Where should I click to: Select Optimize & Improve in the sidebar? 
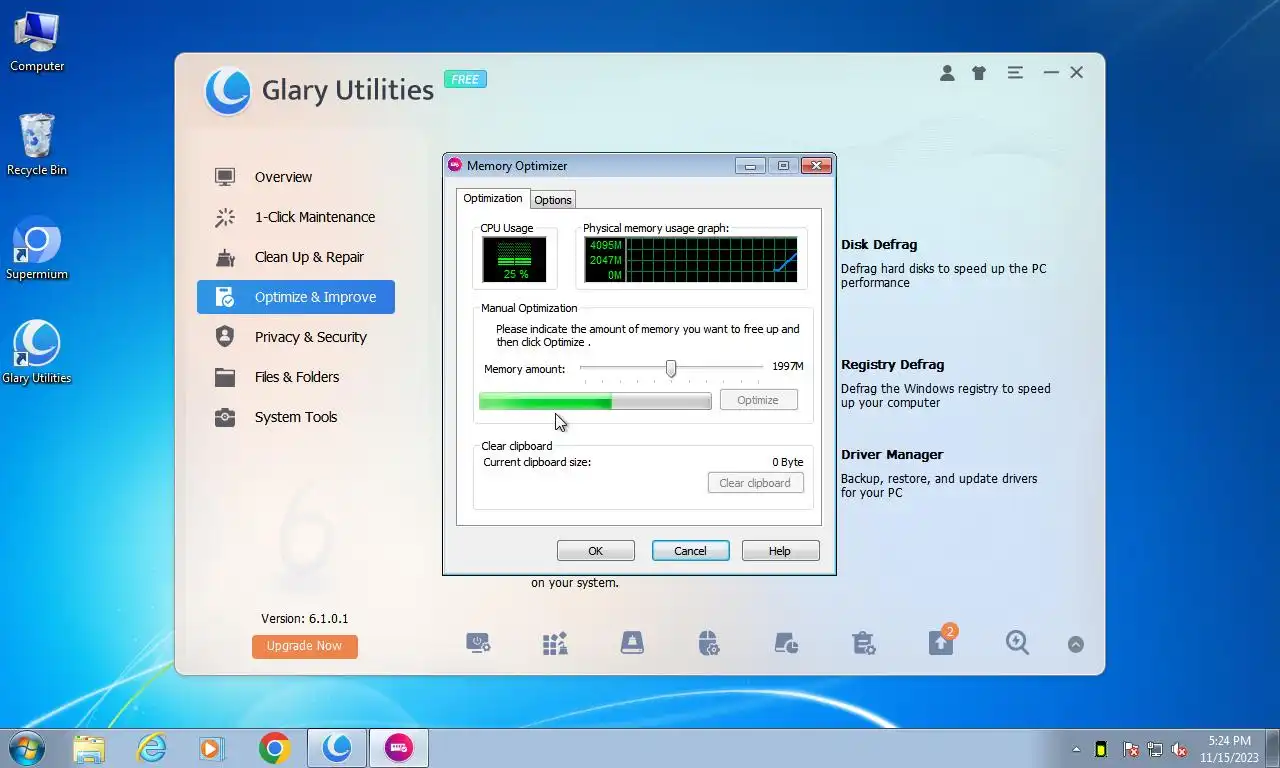(x=296, y=297)
